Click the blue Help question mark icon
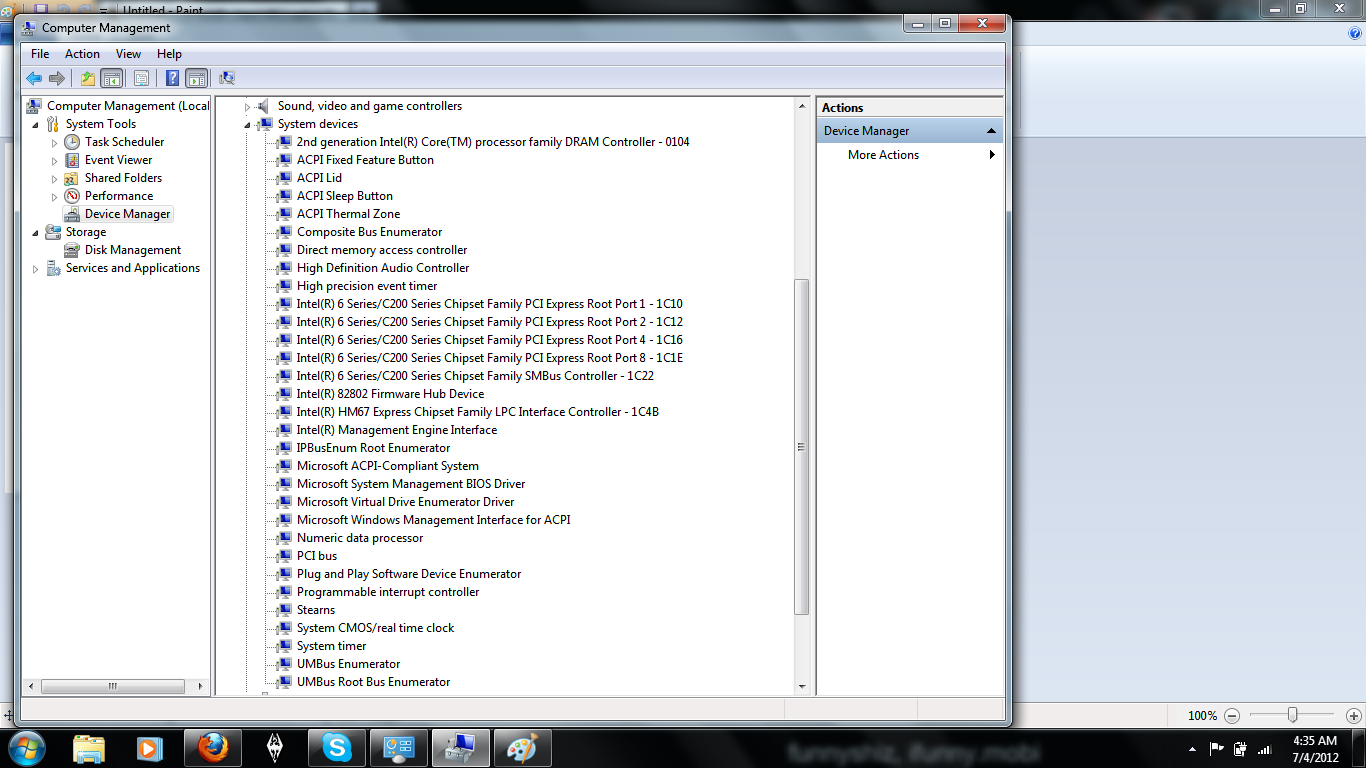1366x768 pixels. pos(172,78)
